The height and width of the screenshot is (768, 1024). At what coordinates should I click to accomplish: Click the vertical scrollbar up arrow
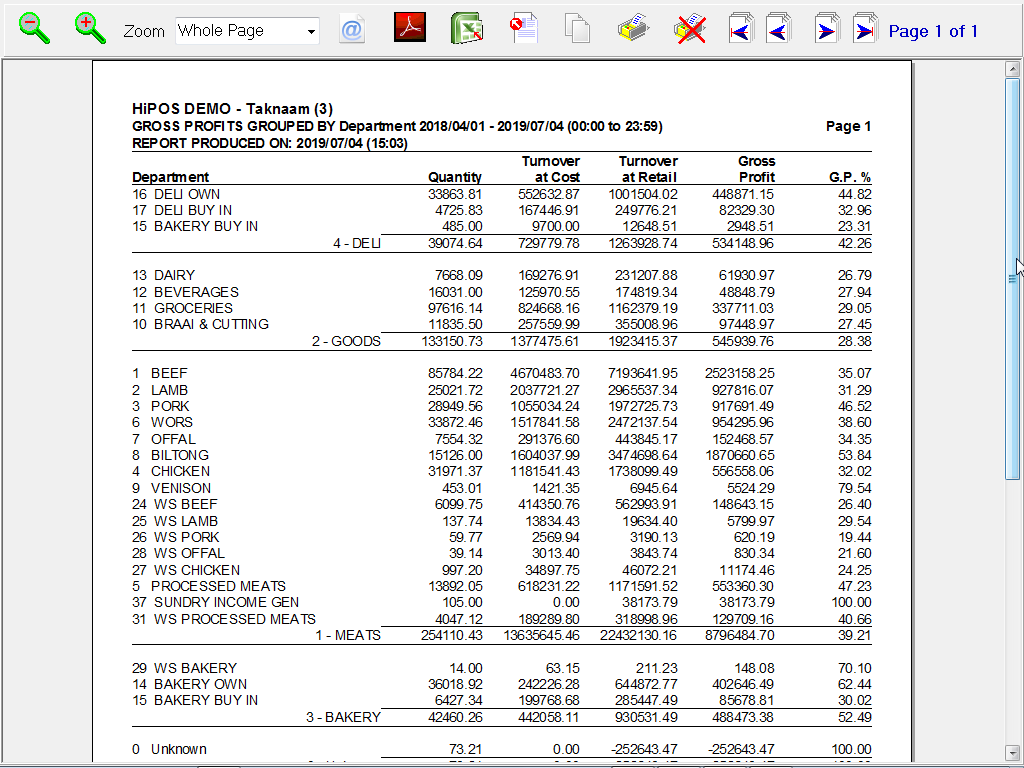(1012, 68)
